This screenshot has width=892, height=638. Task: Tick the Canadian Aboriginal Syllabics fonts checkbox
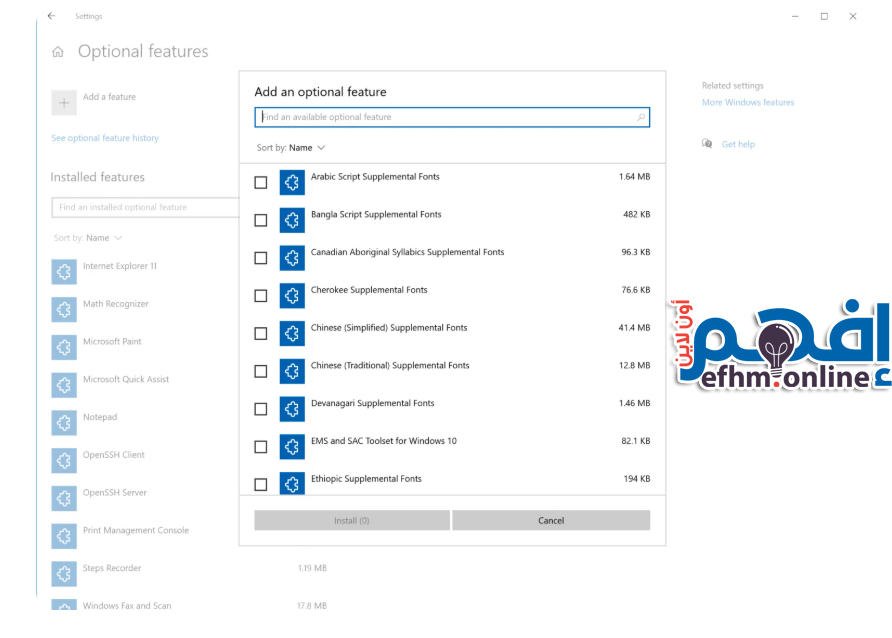point(261,258)
